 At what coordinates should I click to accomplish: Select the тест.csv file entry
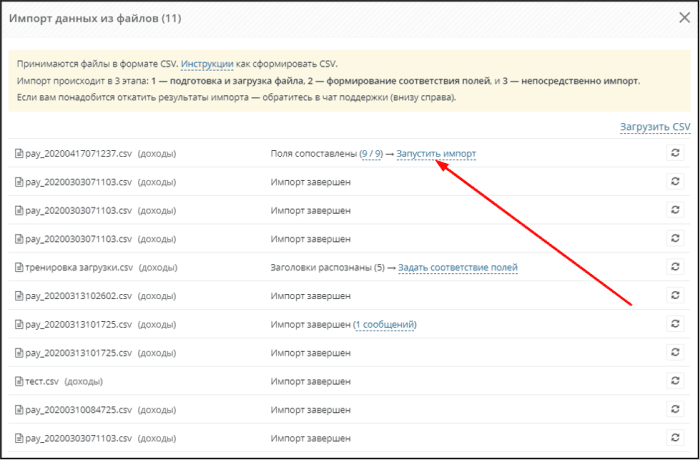42,382
